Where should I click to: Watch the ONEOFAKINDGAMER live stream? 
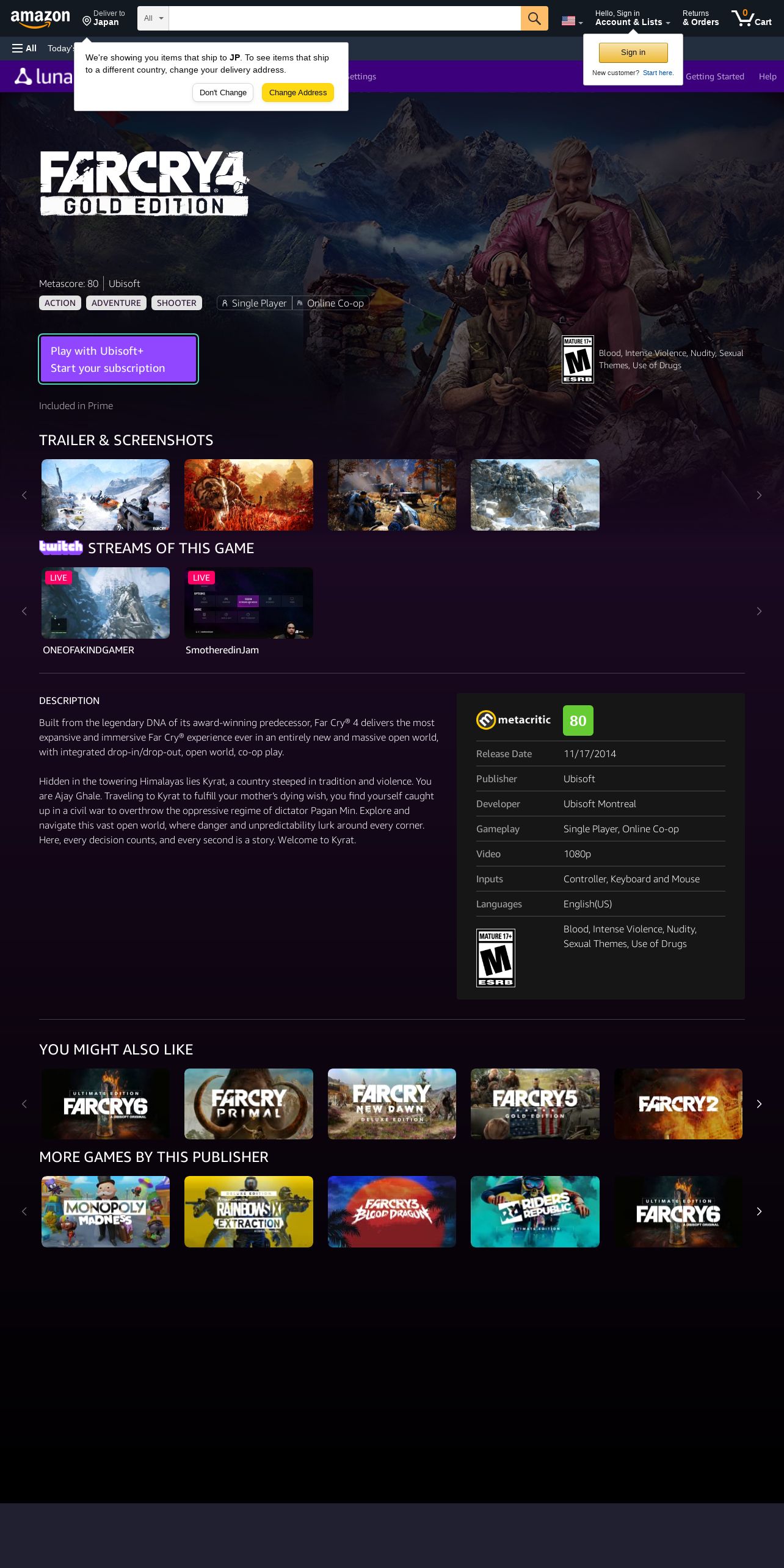[x=106, y=603]
